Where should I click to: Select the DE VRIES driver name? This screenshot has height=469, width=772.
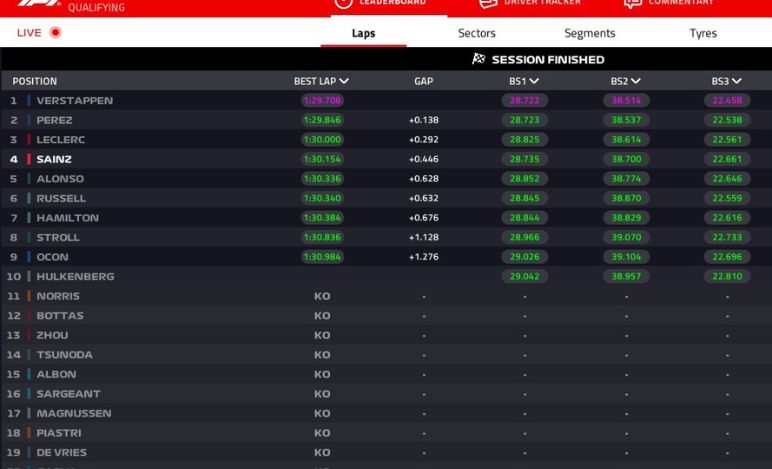point(62,452)
